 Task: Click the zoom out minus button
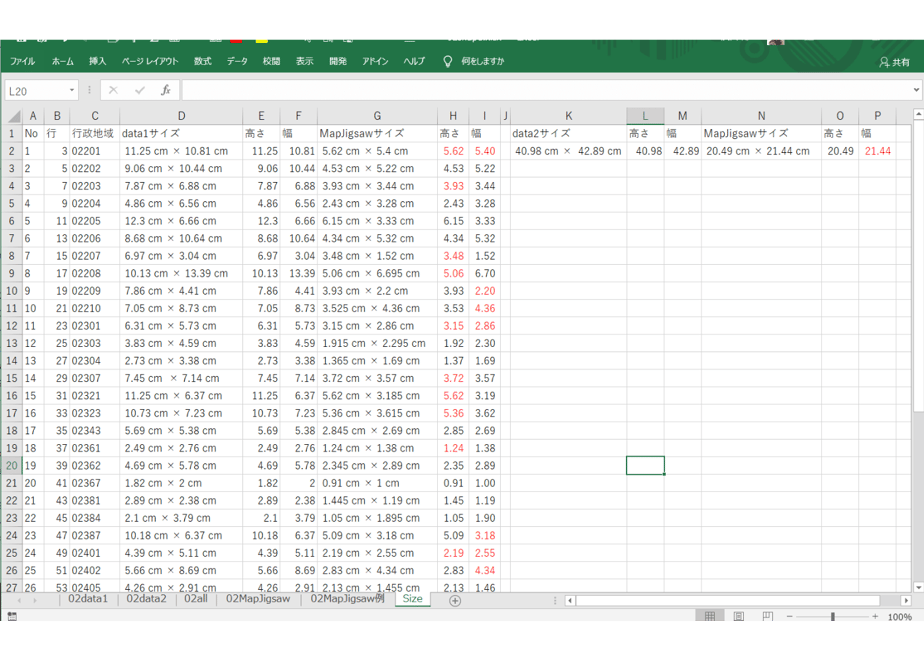click(x=790, y=616)
